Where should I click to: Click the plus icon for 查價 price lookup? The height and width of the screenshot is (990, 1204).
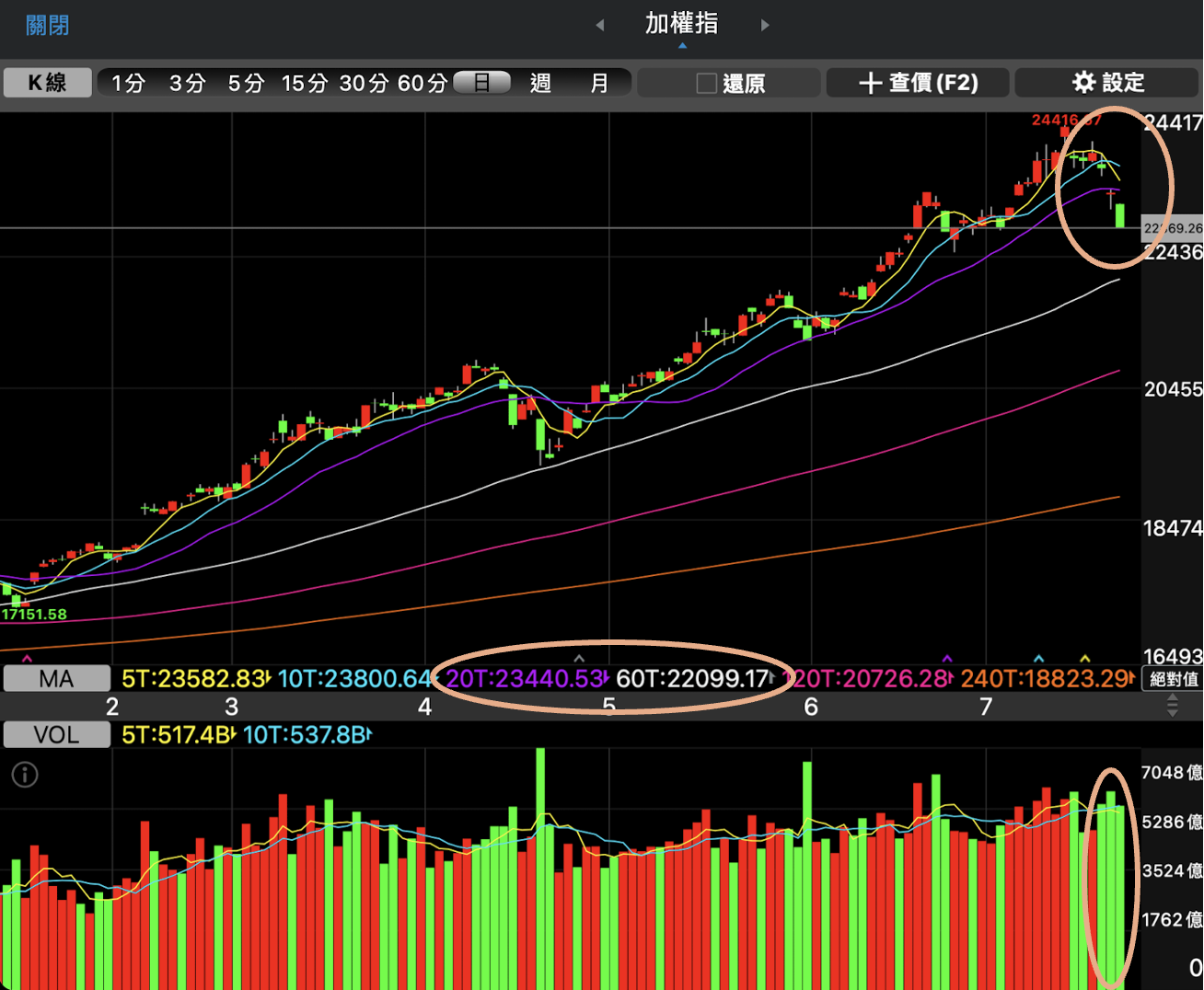[x=870, y=83]
